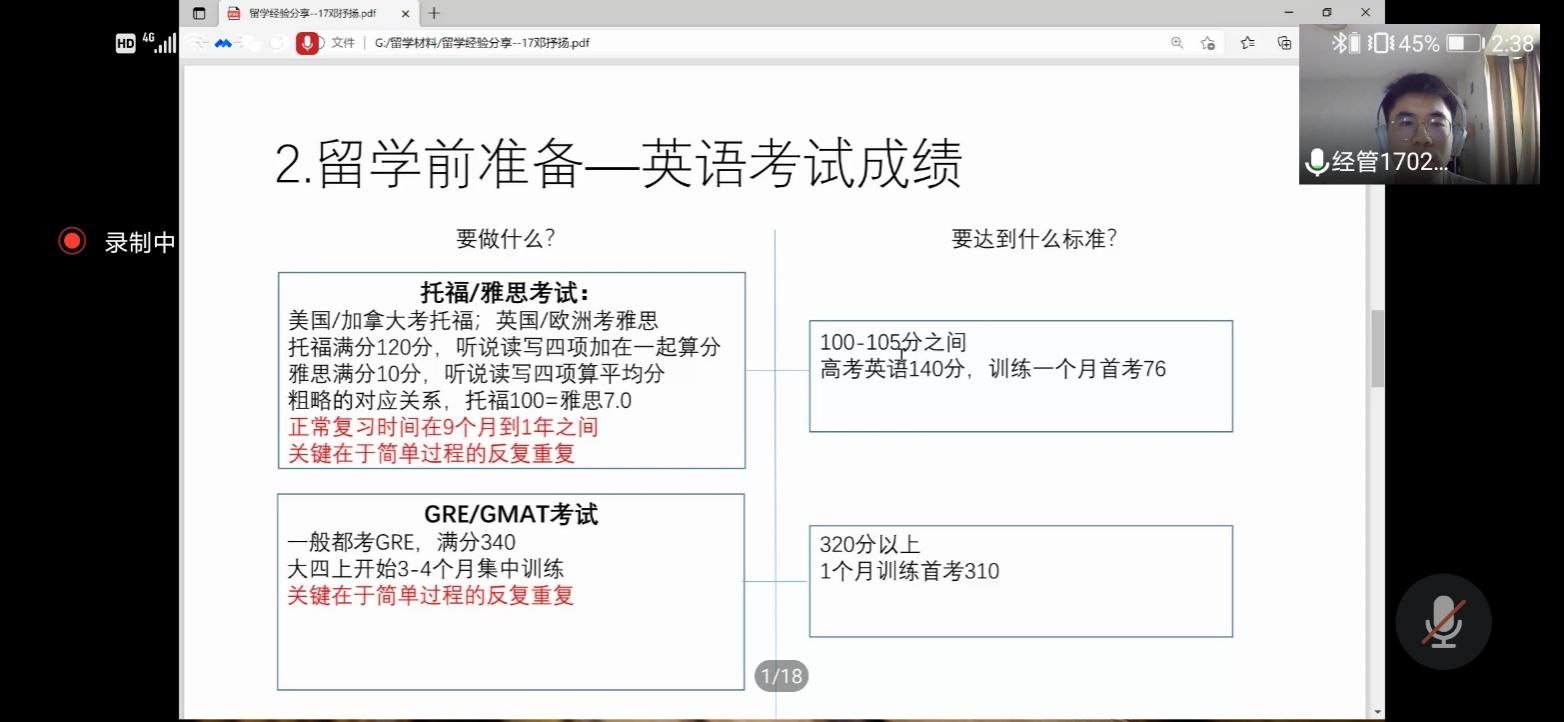
Task: Click the phone battery 45% status indicator
Action: [1439, 43]
